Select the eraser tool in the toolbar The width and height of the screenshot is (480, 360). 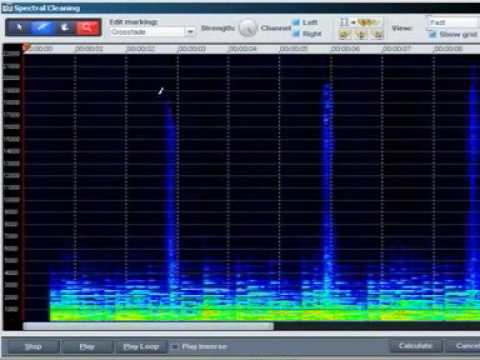[x=65, y=28]
